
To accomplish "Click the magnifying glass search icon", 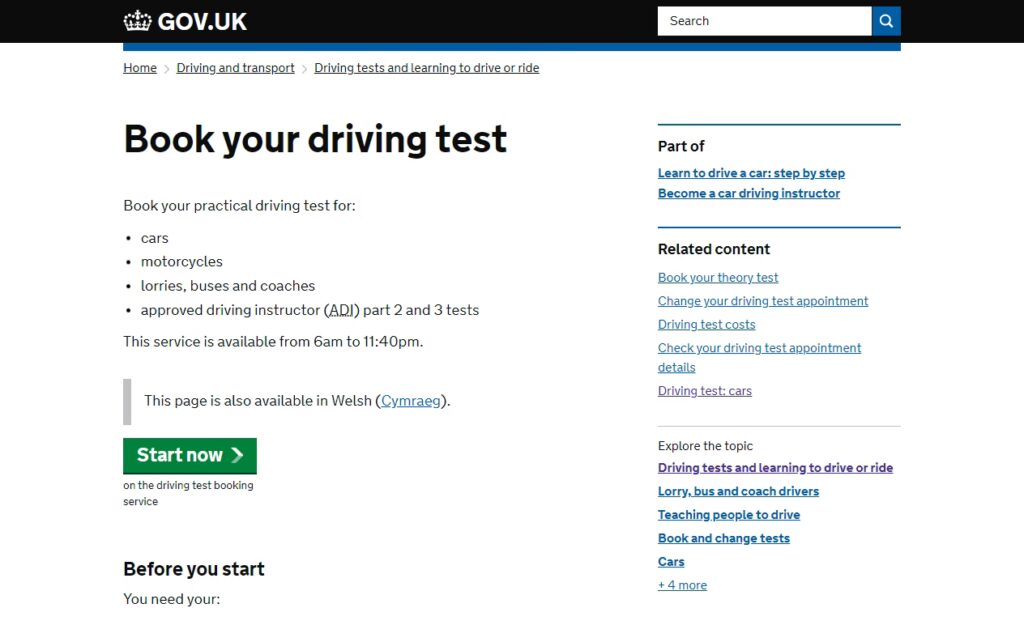I will tap(886, 21).
